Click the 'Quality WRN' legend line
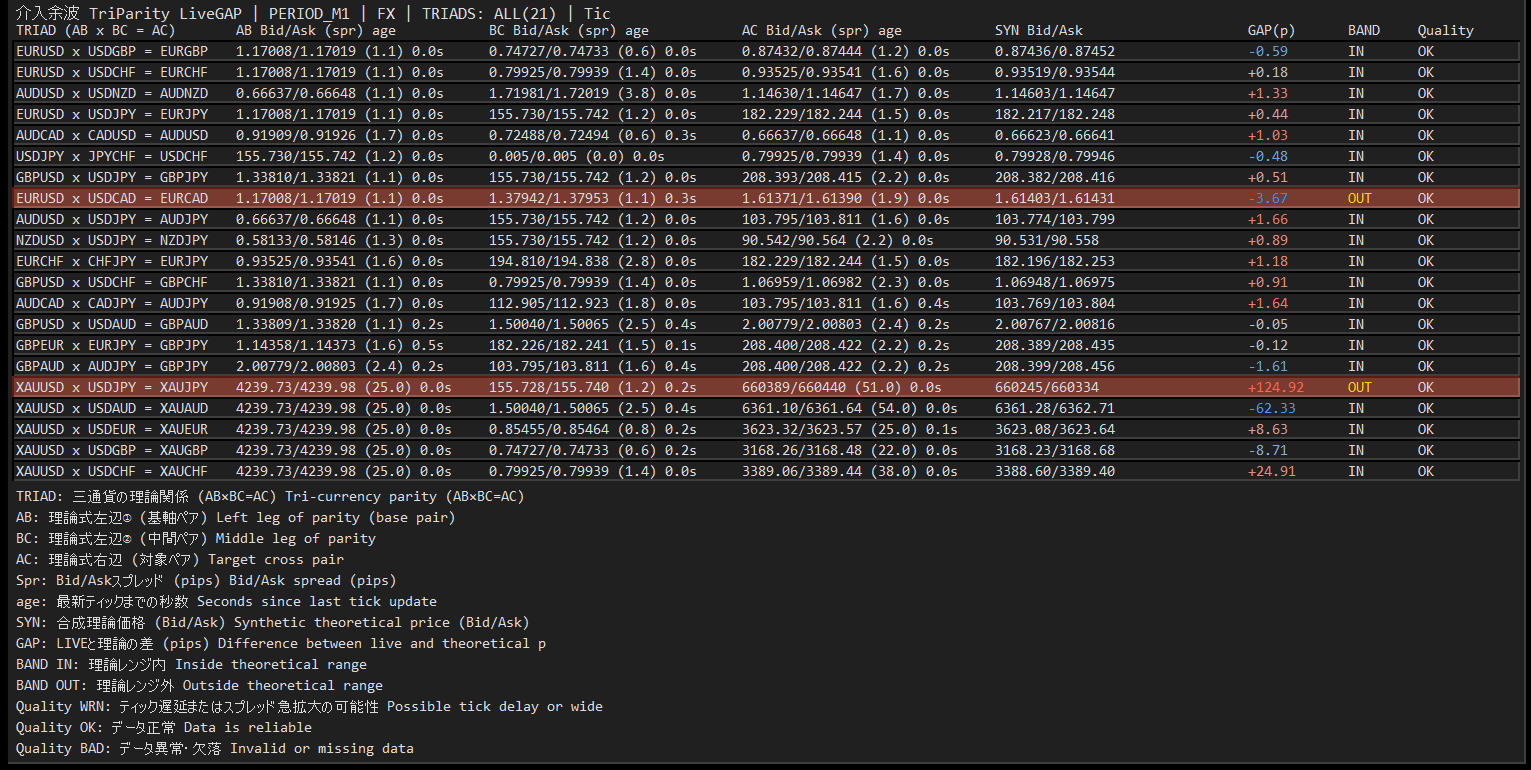This screenshot has height=770, width=1531. pyautogui.click(x=309, y=706)
